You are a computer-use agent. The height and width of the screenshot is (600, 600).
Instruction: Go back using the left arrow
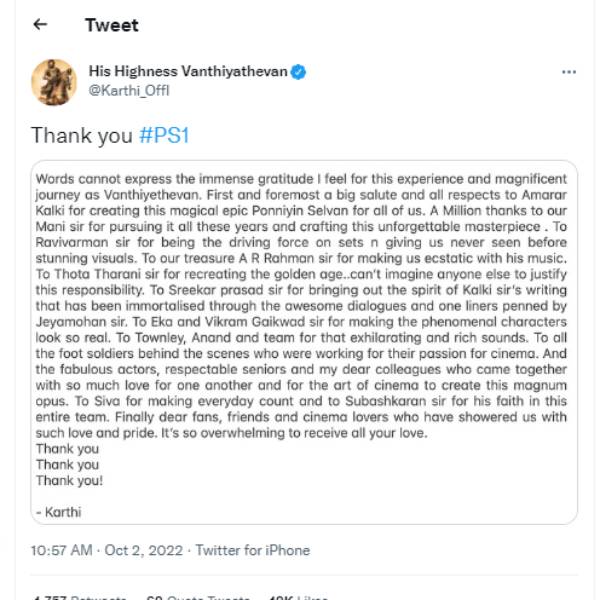40,24
